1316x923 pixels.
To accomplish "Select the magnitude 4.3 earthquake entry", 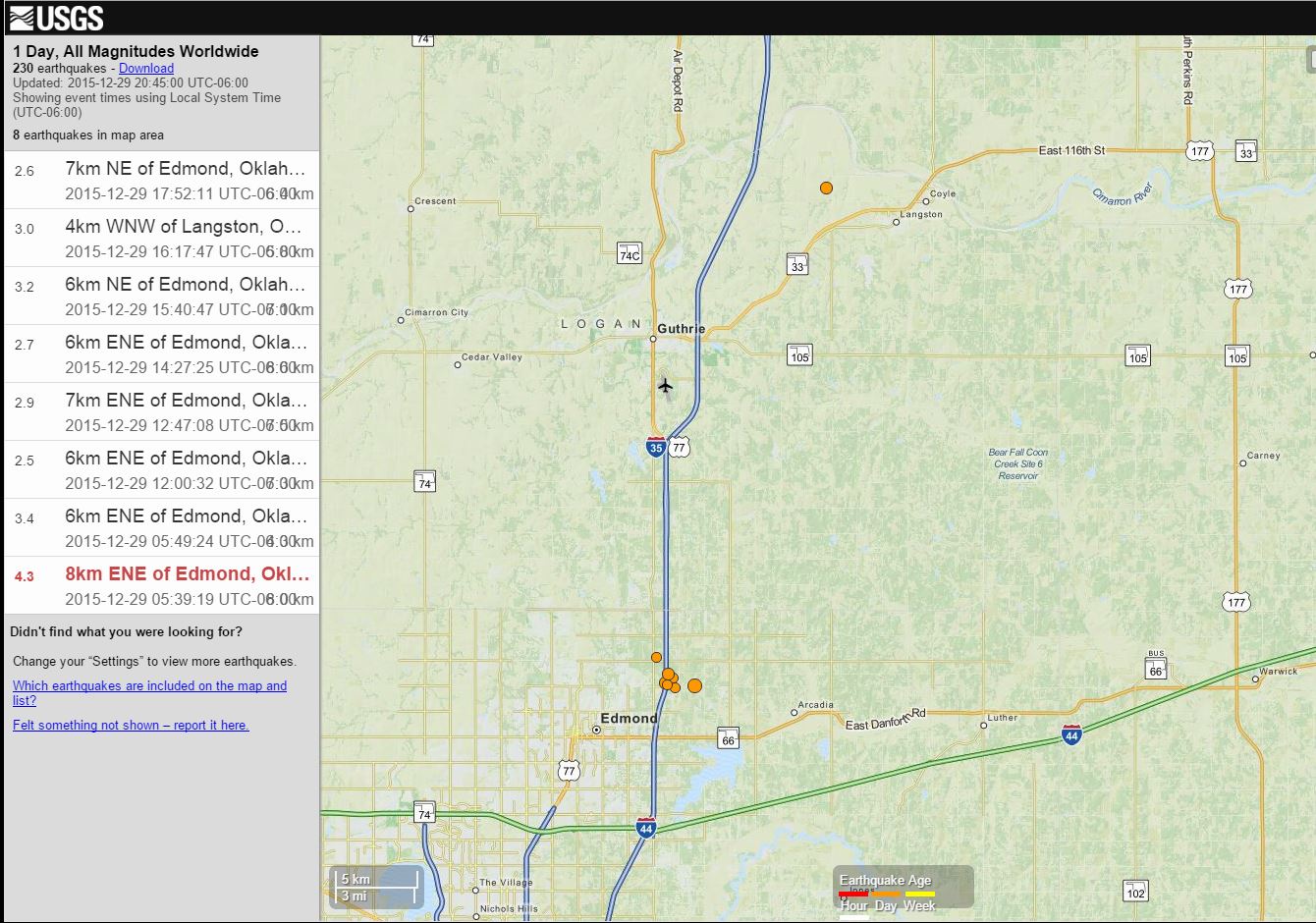I will (x=162, y=585).
